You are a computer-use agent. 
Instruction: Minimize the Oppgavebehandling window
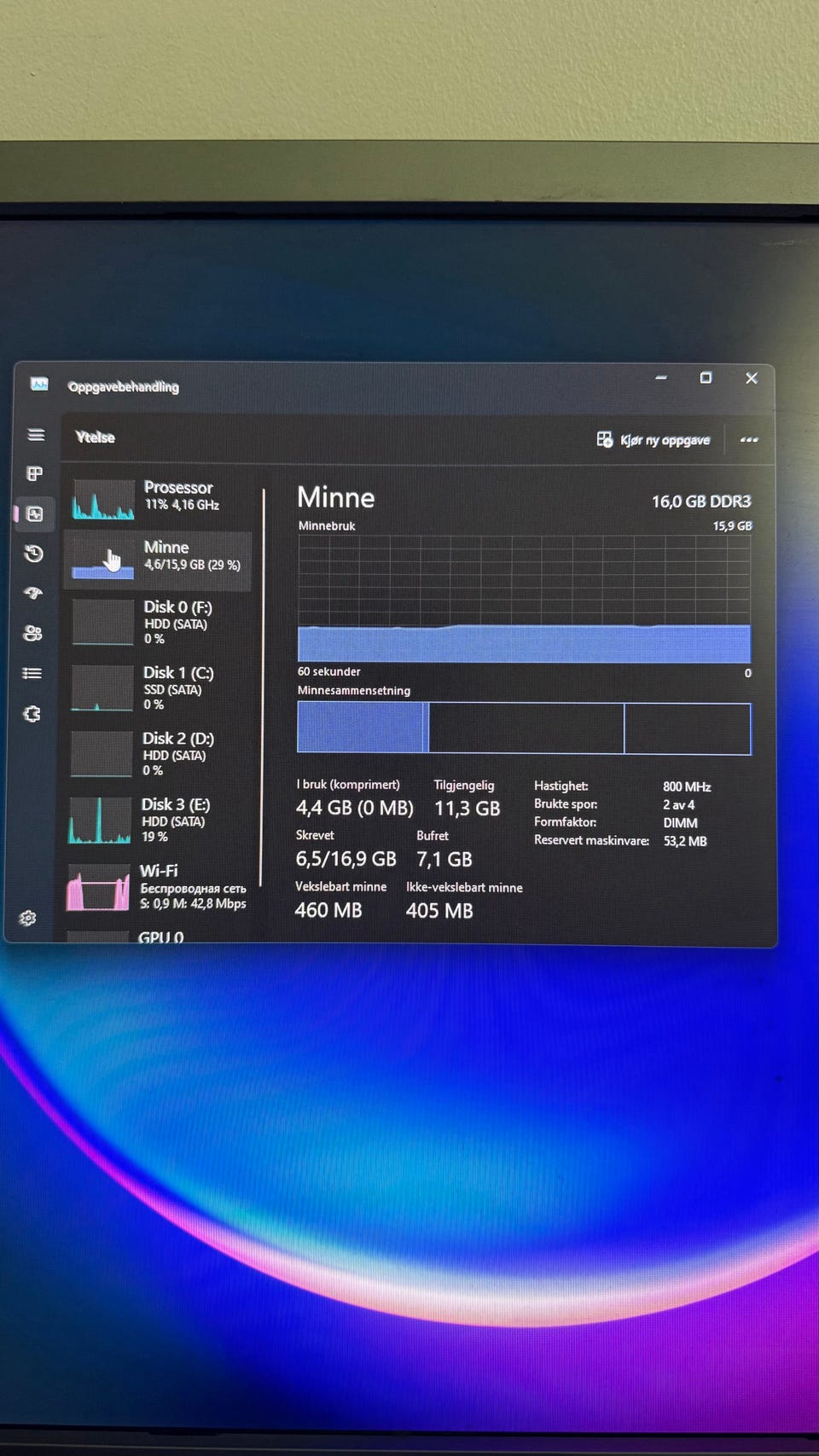(661, 378)
